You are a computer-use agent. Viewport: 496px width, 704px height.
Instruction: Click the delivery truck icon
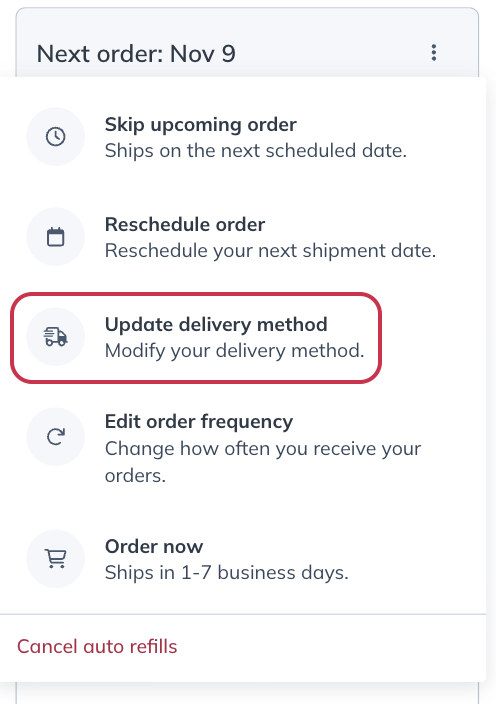click(56, 337)
